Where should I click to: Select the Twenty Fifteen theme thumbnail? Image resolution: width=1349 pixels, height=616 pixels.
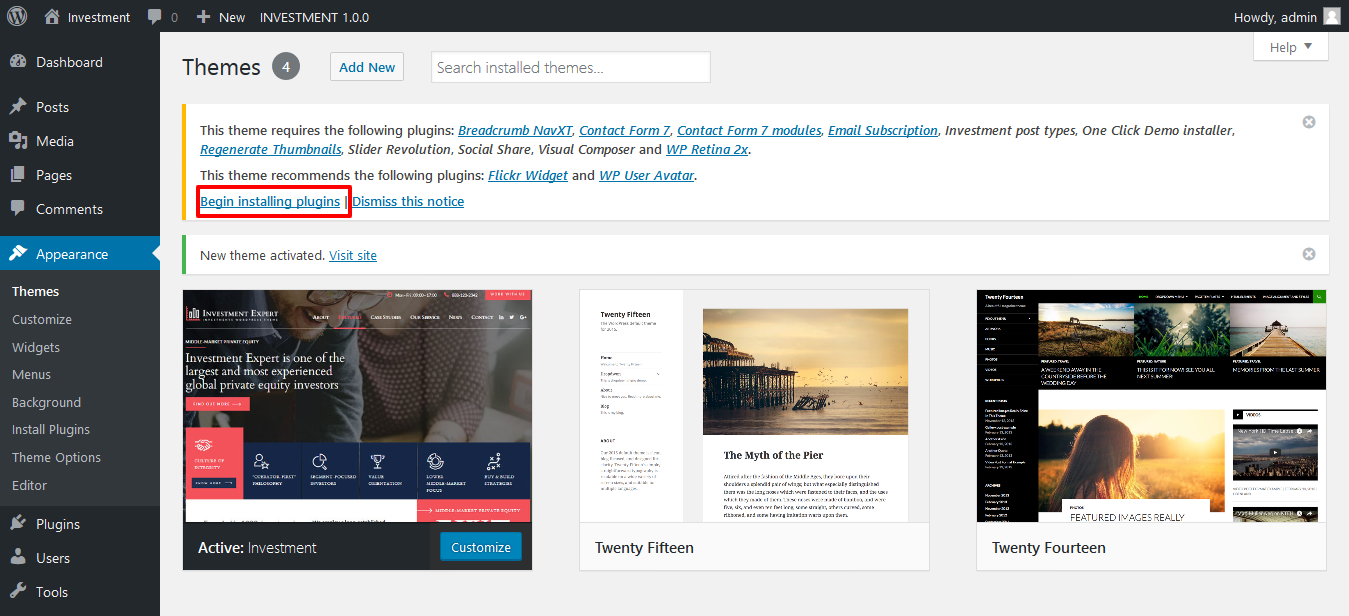(x=754, y=406)
